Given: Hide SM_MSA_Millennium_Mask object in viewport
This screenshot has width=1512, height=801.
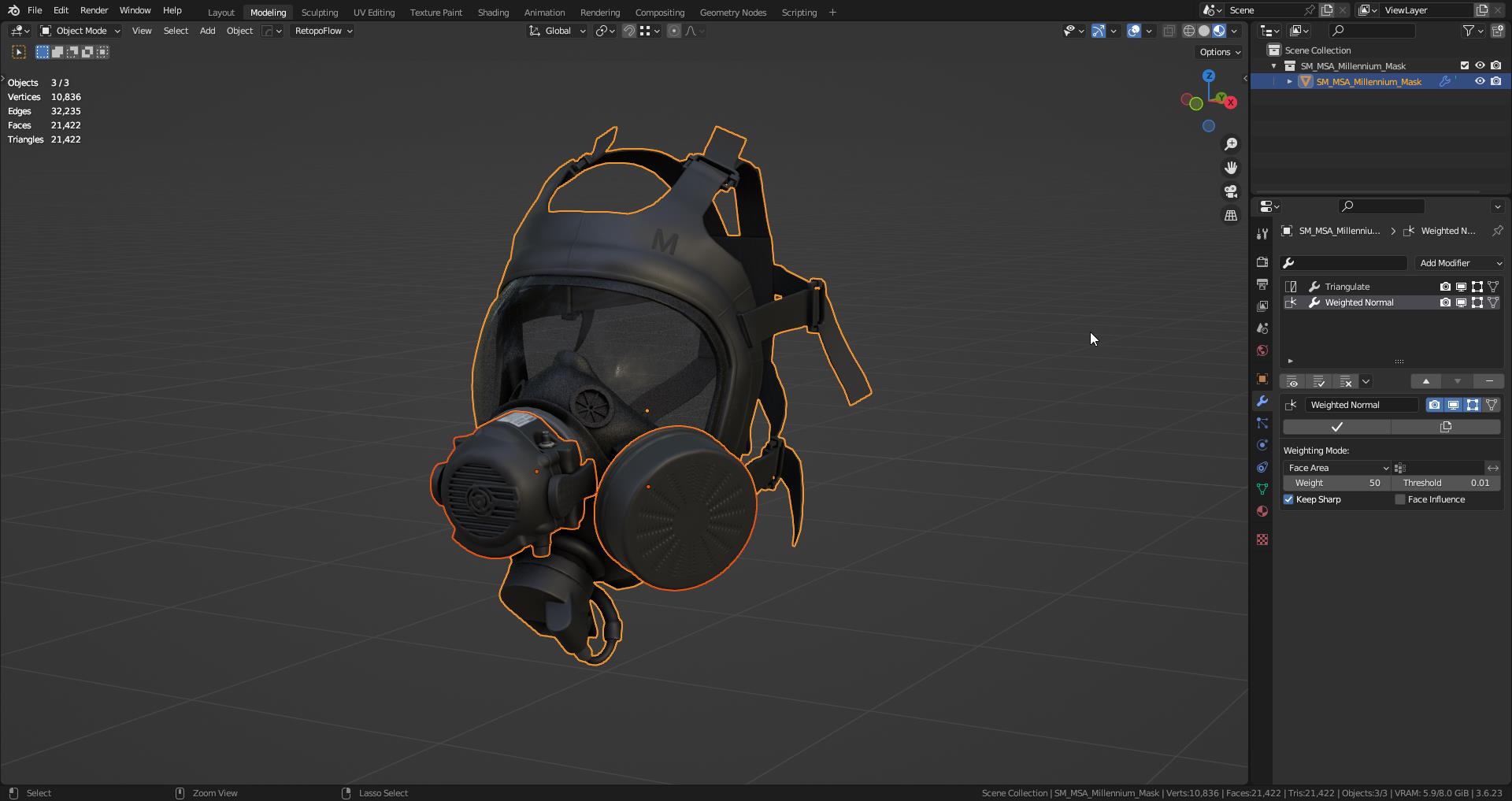Looking at the screenshot, I should pyautogui.click(x=1480, y=81).
